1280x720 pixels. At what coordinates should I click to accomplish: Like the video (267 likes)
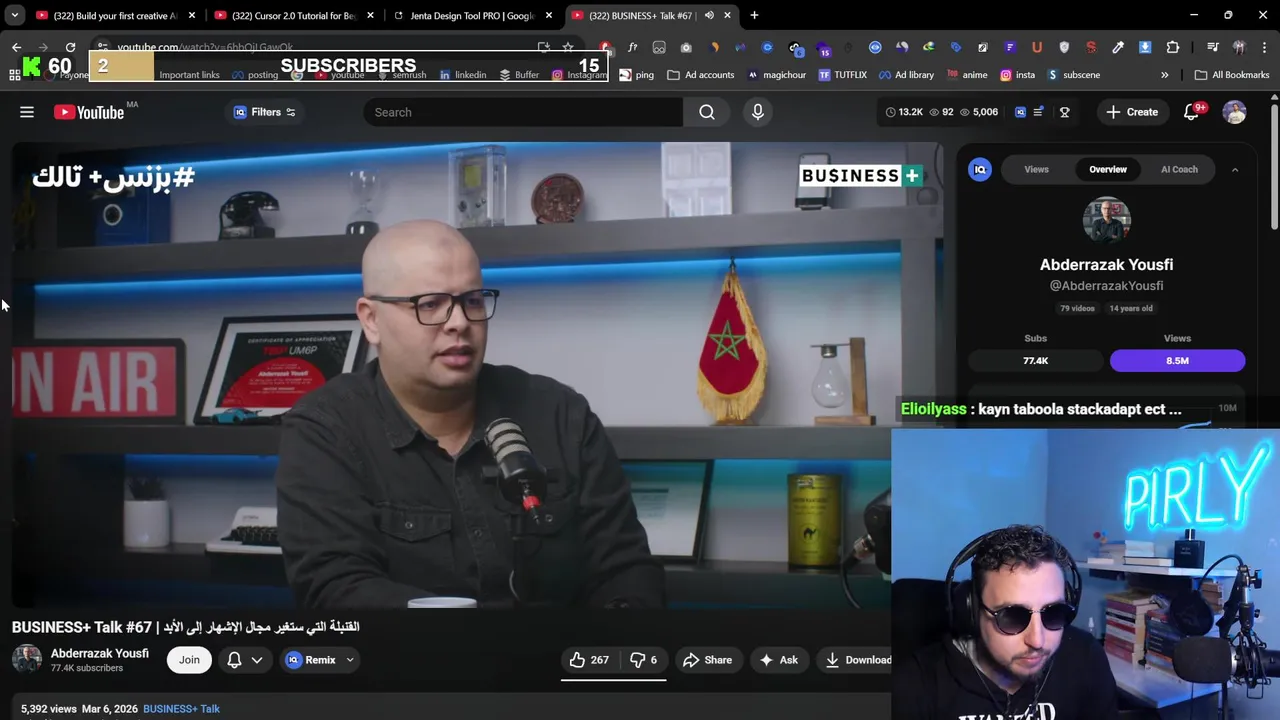(x=588, y=660)
